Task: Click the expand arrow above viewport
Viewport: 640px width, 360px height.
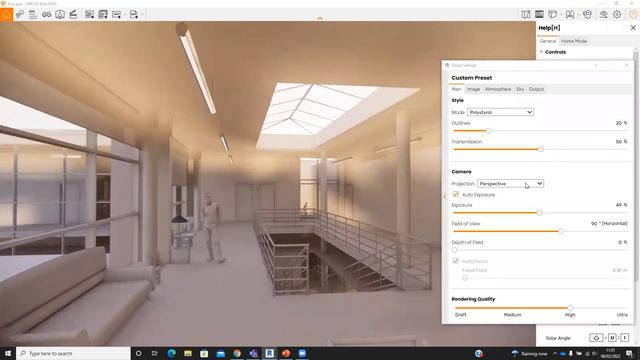Action: coord(320,18)
